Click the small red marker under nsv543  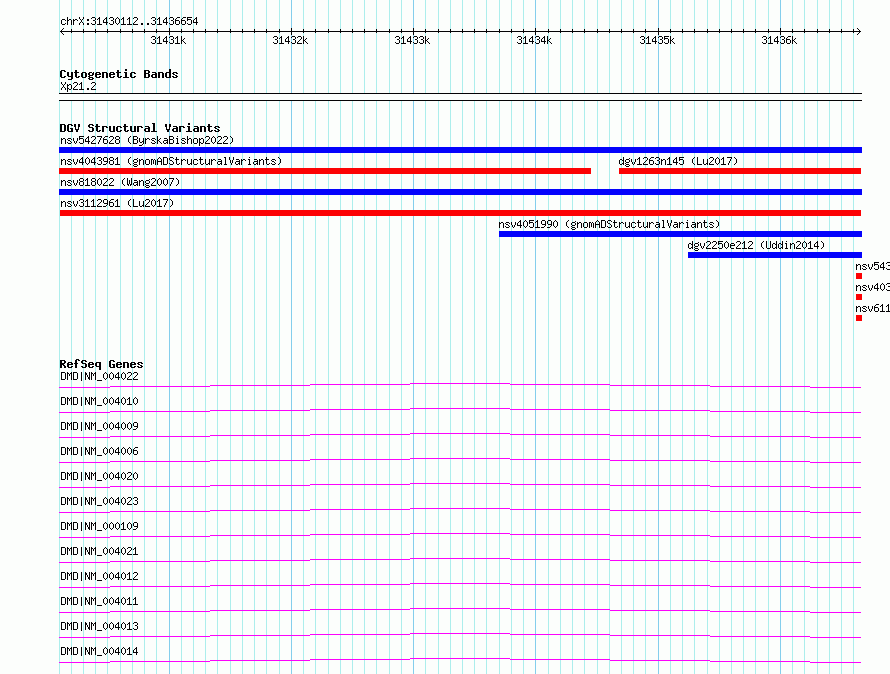859,276
